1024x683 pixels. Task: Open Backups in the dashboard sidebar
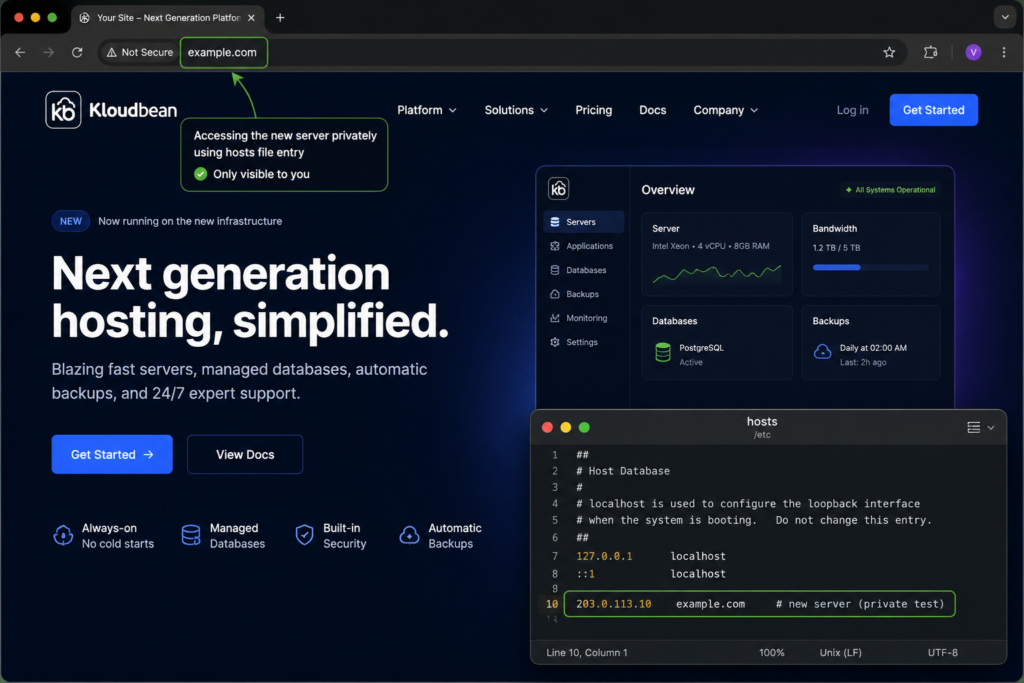pyautogui.click(x=583, y=294)
